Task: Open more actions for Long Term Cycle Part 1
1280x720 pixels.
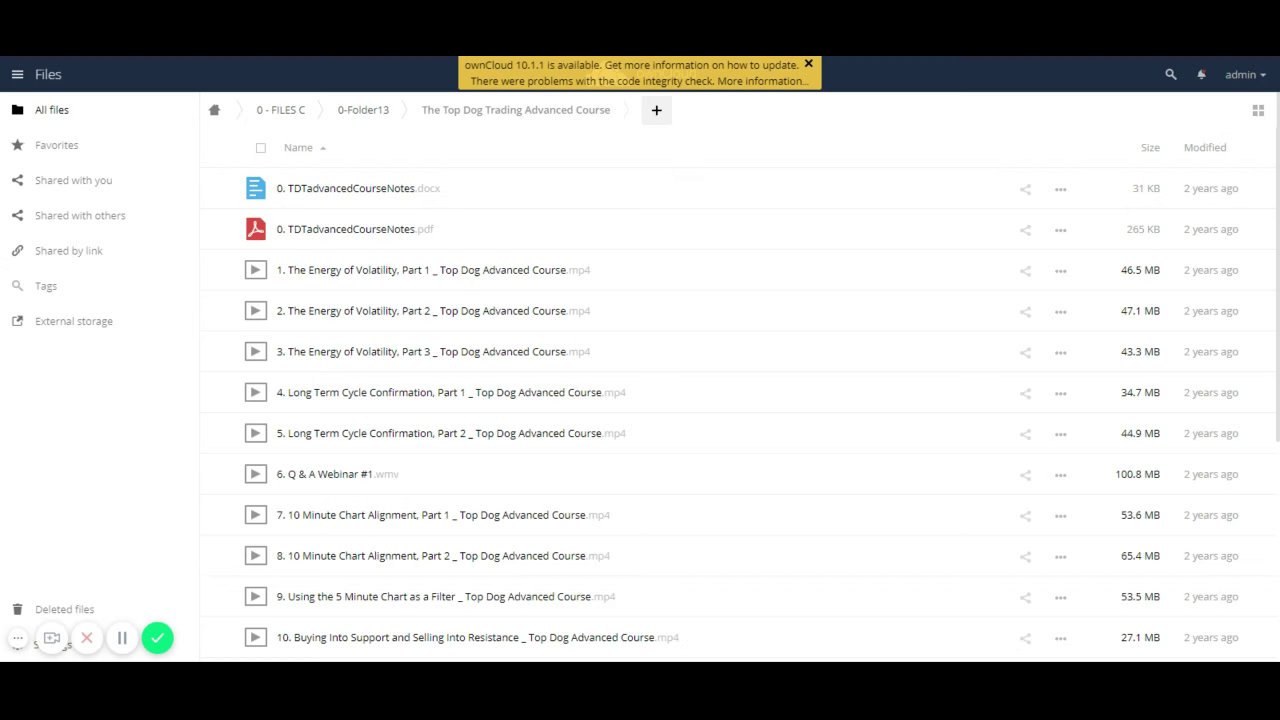Action: 1060,393
